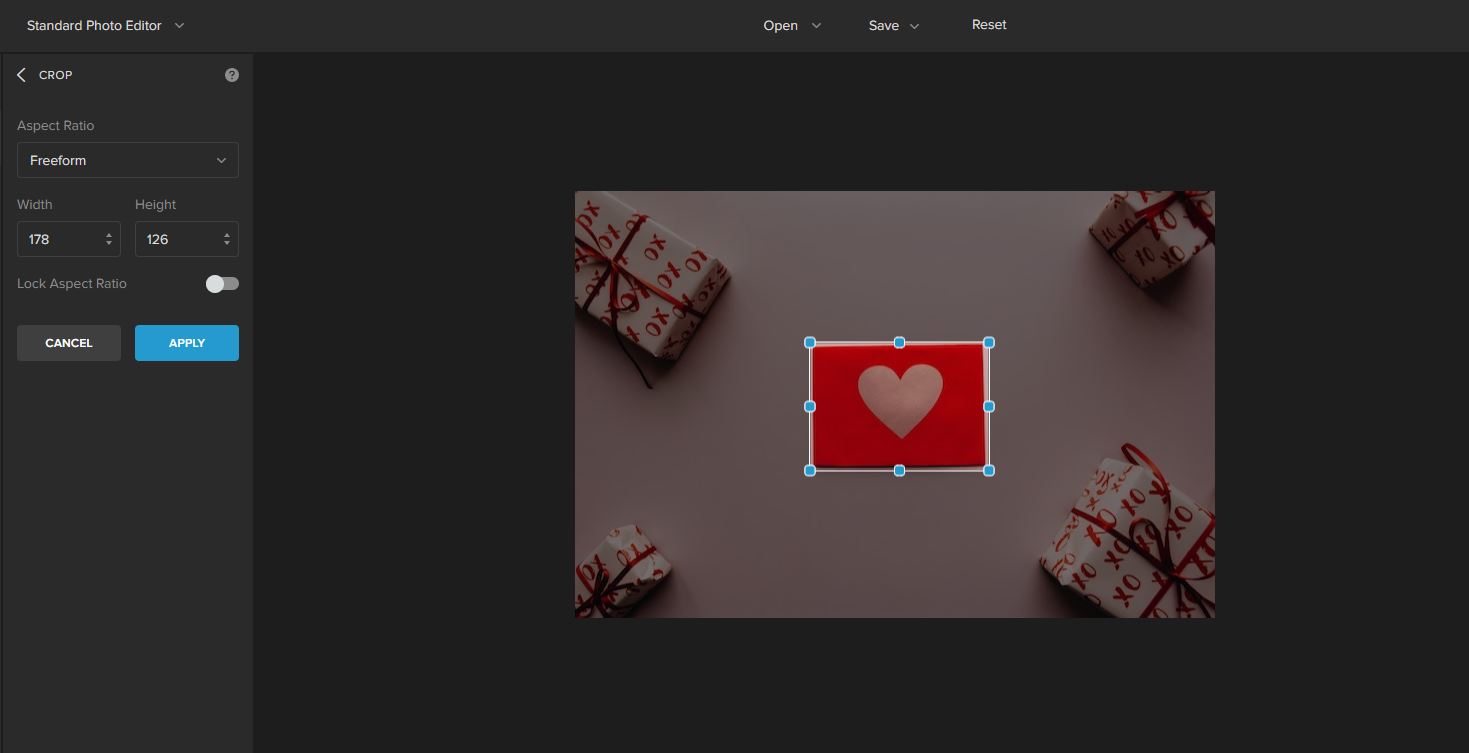Viewport: 1469px width, 753px height.
Task: Open the crop help question mark icon
Action: pyautogui.click(x=232, y=75)
